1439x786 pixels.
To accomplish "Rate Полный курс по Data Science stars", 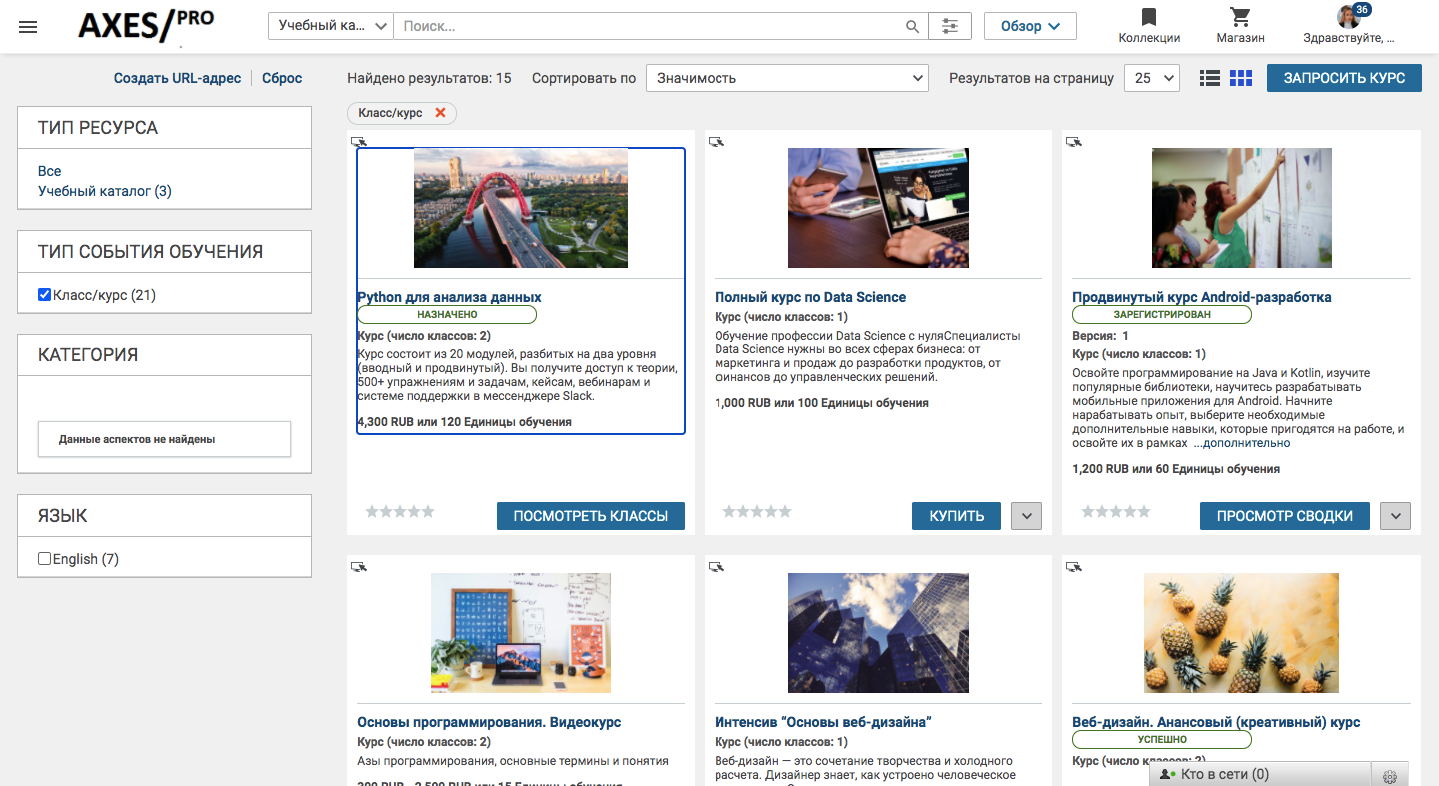I will (757, 512).
